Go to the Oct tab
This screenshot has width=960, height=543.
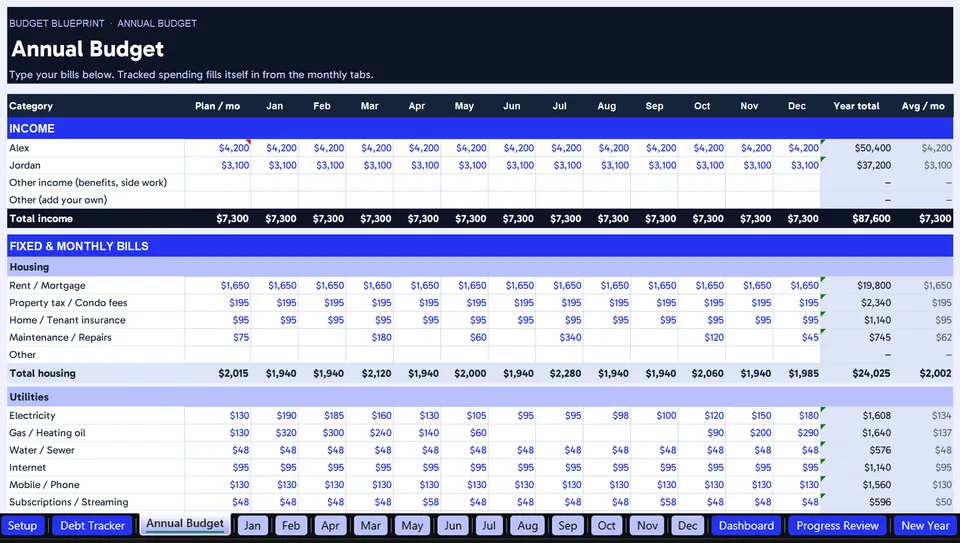(607, 526)
